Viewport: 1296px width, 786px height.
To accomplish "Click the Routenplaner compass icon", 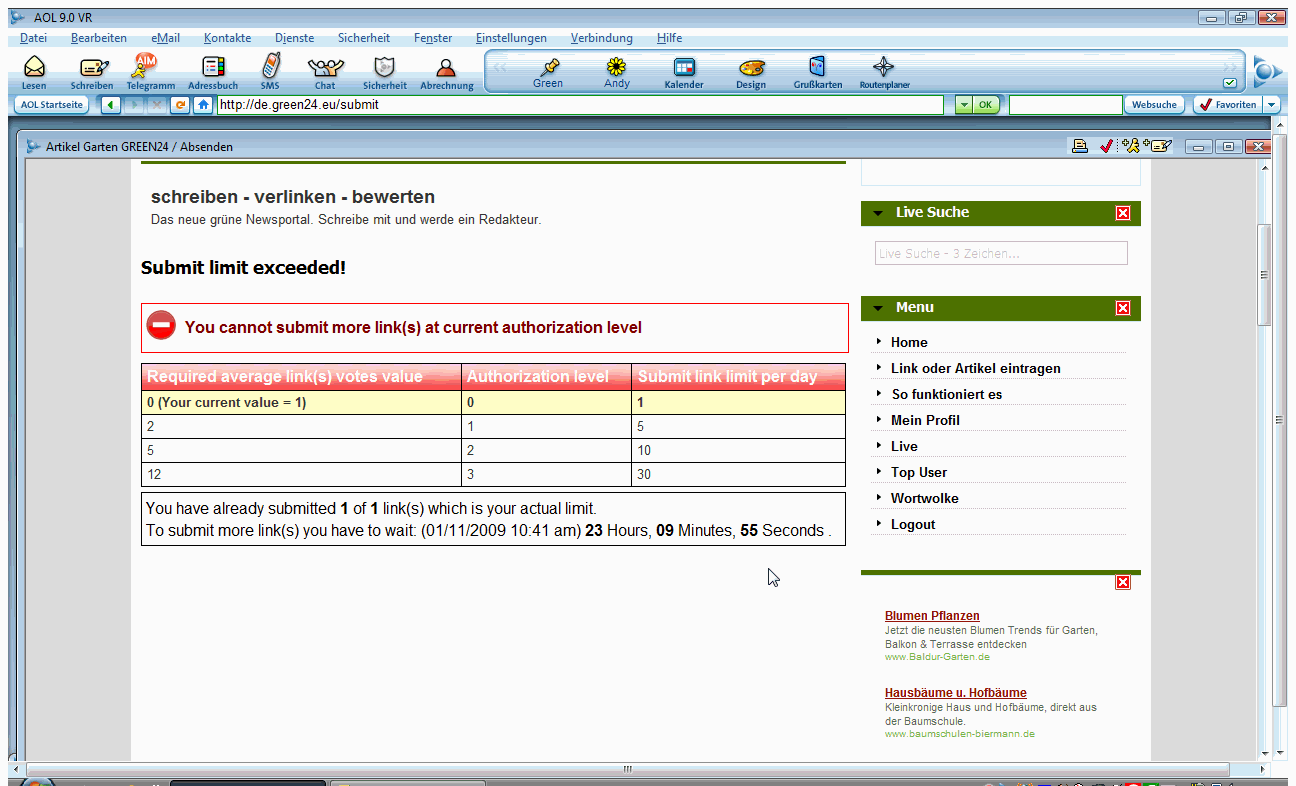I will (x=884, y=69).
